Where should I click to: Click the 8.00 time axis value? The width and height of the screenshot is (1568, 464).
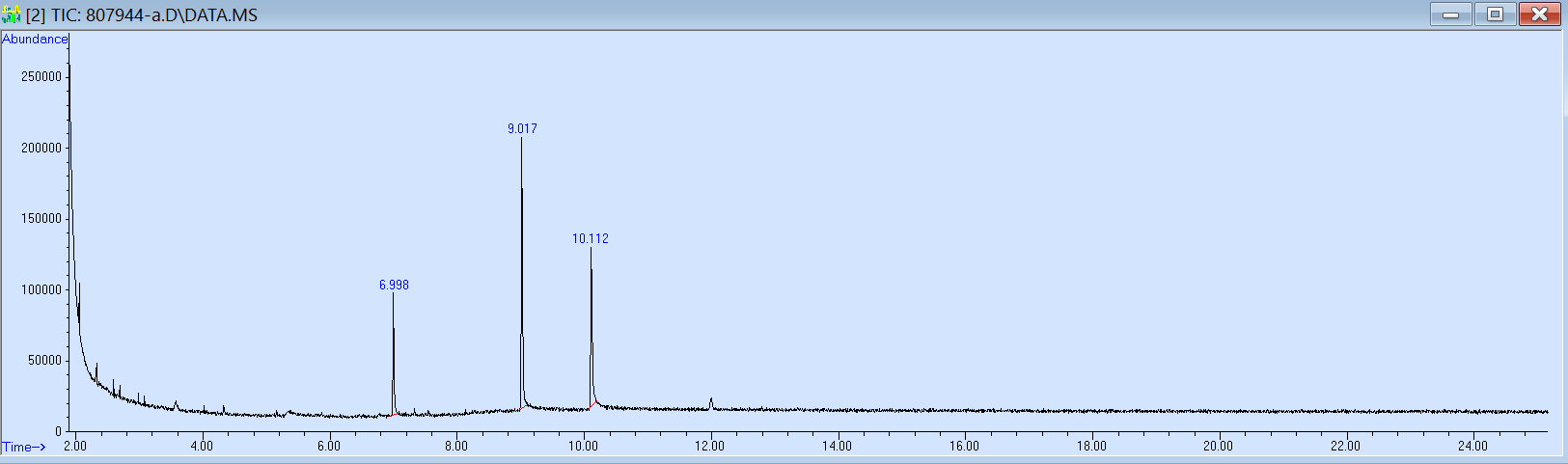[456, 446]
